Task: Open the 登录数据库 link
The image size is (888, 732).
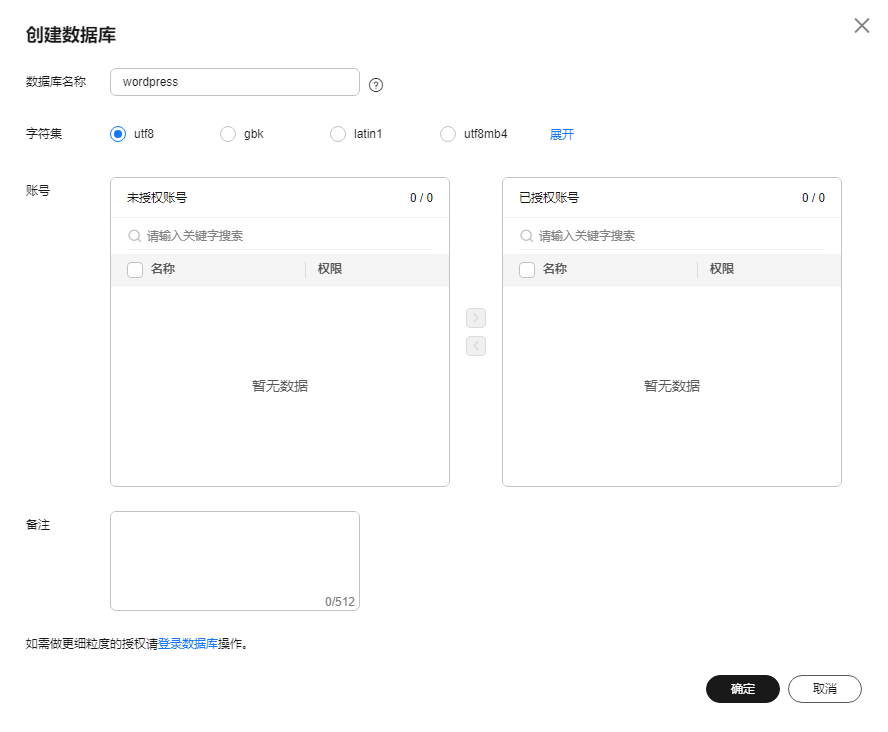Action: 188,644
